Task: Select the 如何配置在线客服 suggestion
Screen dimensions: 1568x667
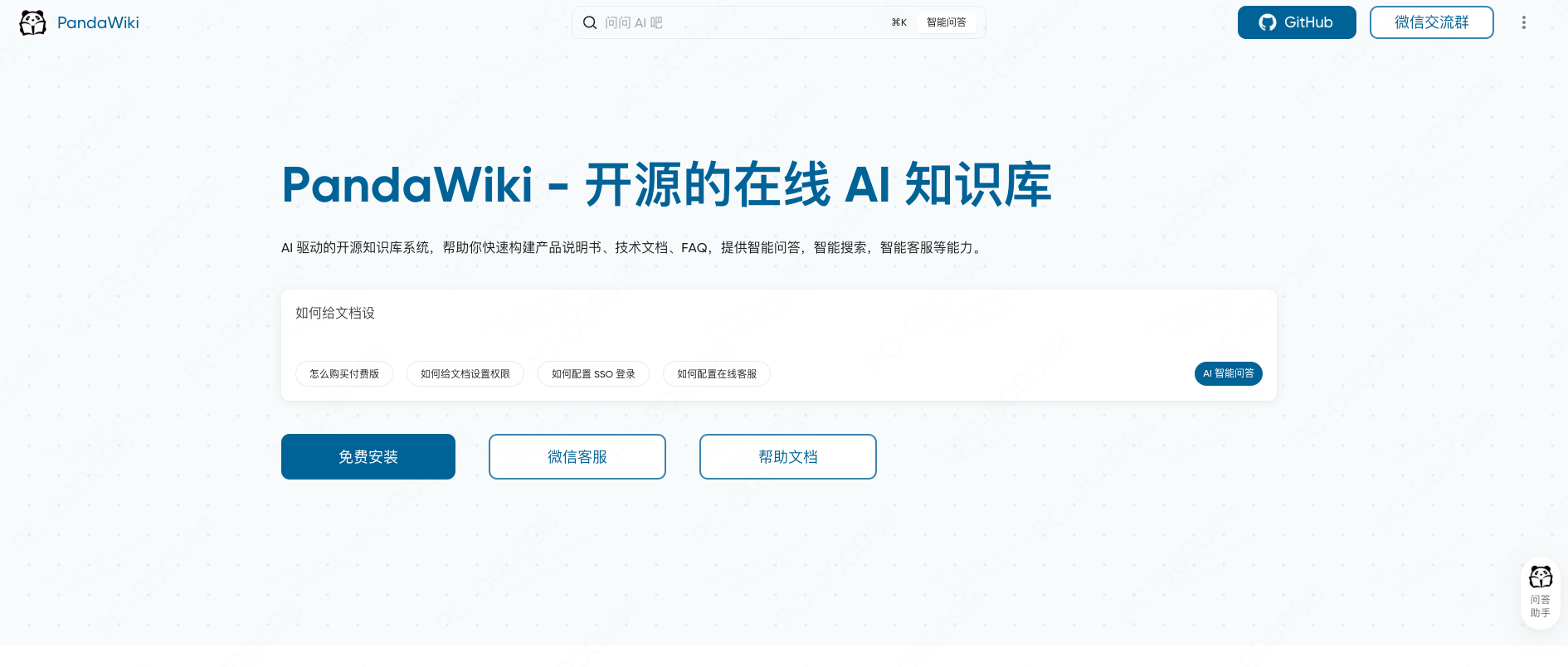Action: pyautogui.click(x=717, y=374)
